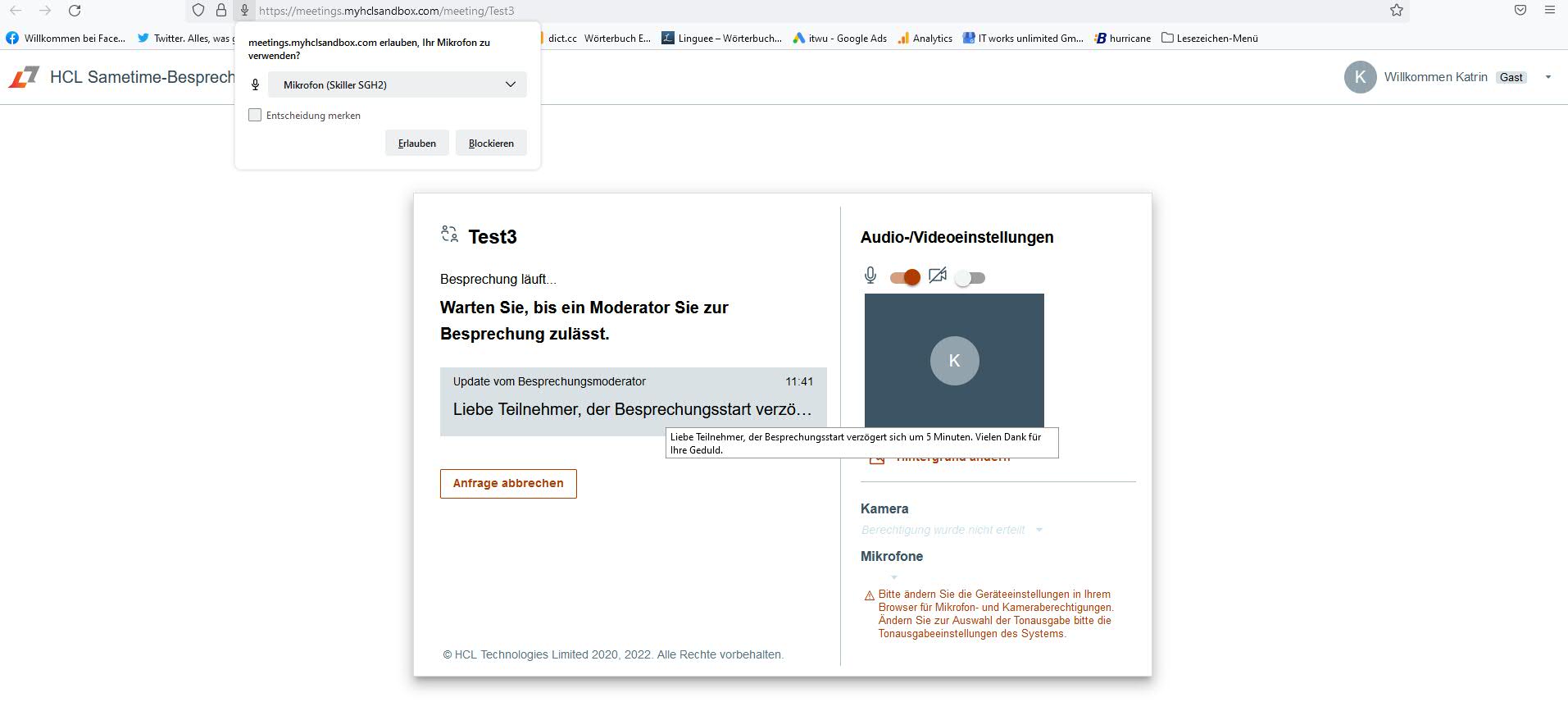1568x711 pixels.
Task: Click Blockieren to deny microphone
Action: (491, 143)
